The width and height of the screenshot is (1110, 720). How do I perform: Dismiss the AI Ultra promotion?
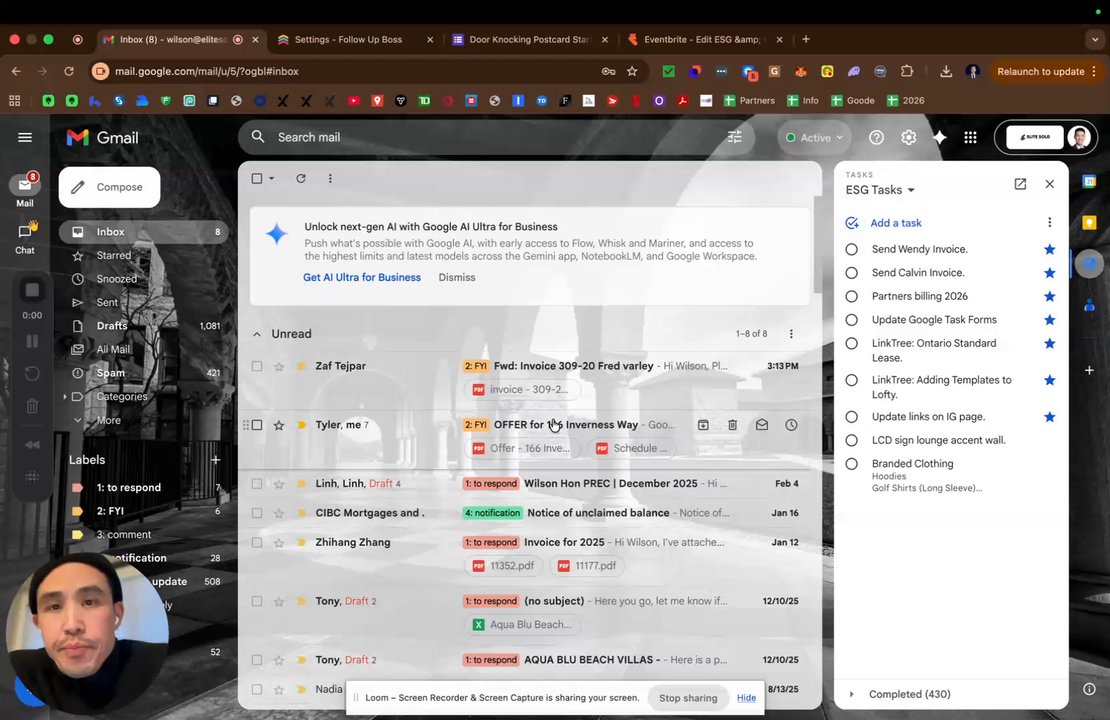457,278
